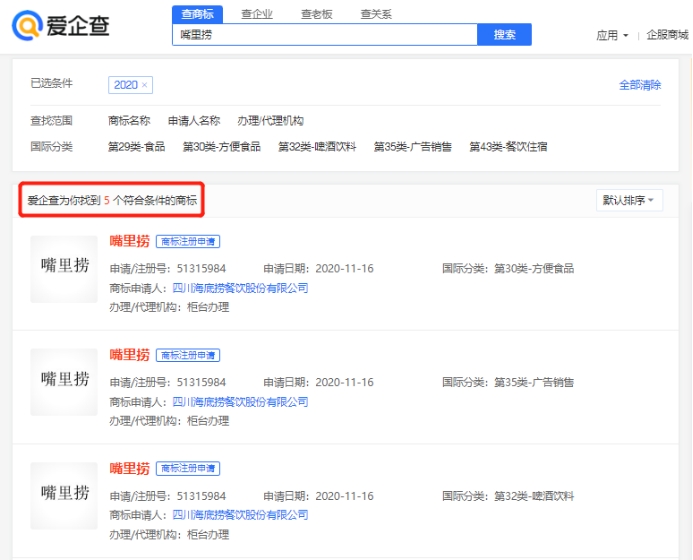Remove the 2020 filter tag
Image resolution: width=693 pixels, height=560 pixels.
coord(145,86)
